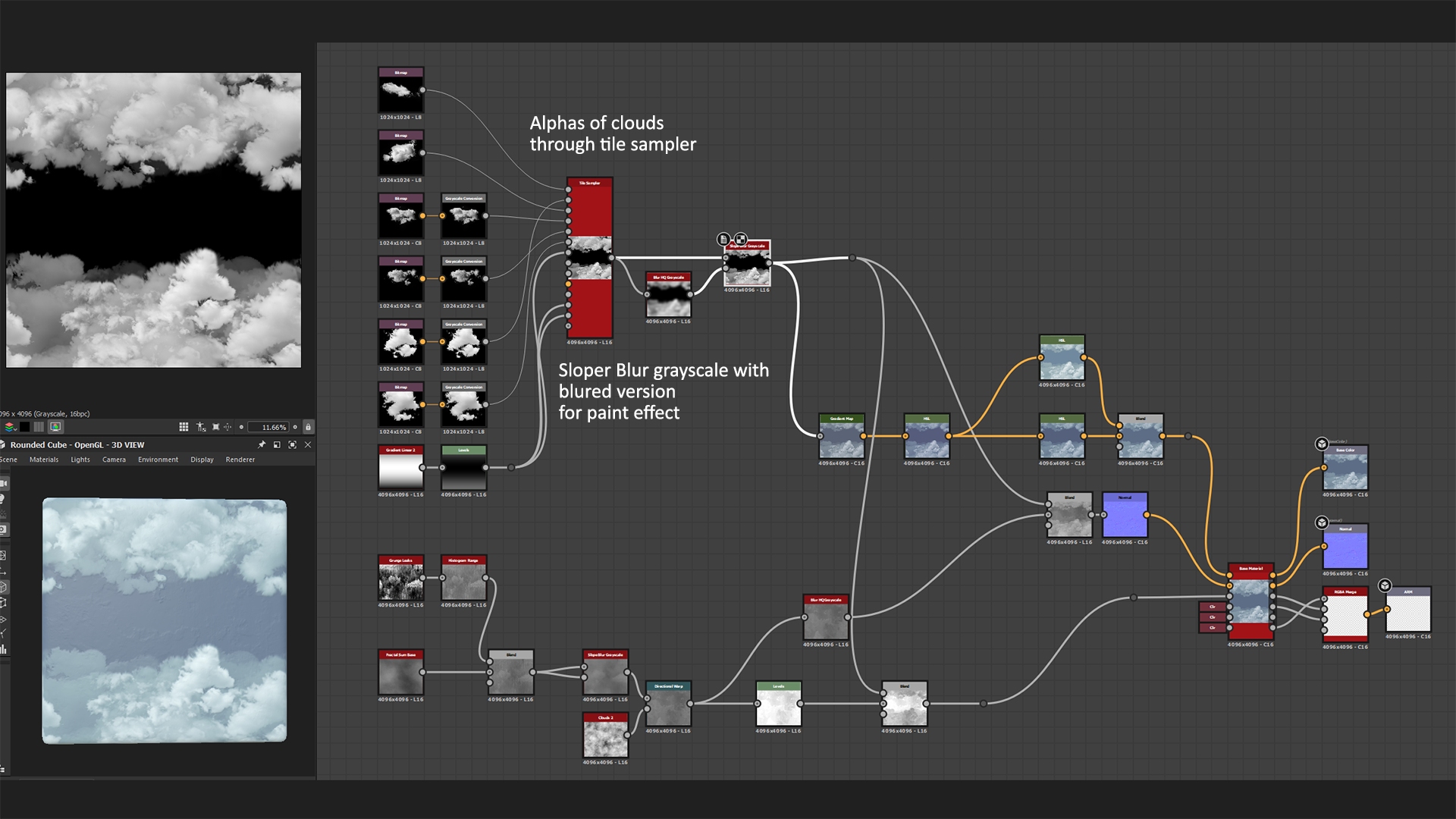
Task: Open the channel layers dropdown
Action: 10,427
